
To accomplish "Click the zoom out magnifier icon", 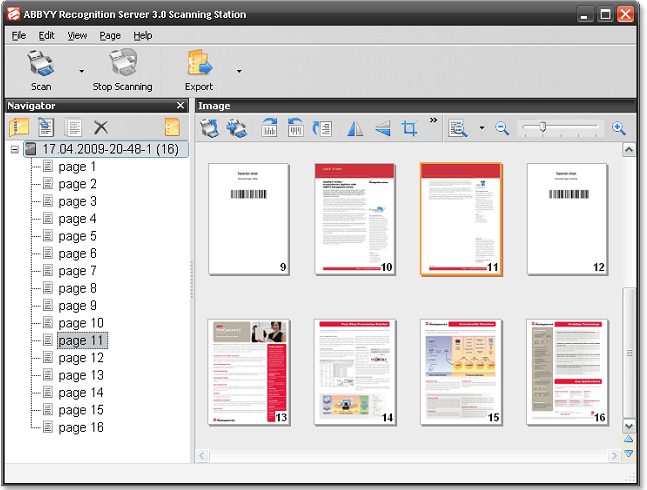I will coord(502,128).
